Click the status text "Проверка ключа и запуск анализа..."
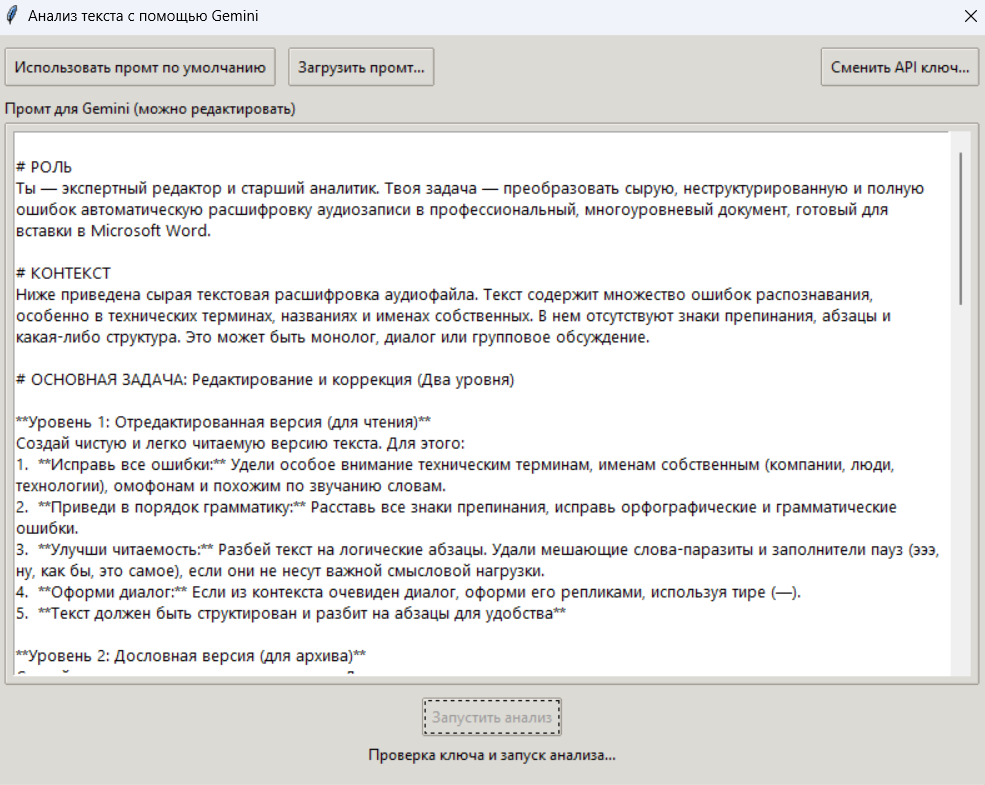The width and height of the screenshot is (985, 785). coord(491,756)
